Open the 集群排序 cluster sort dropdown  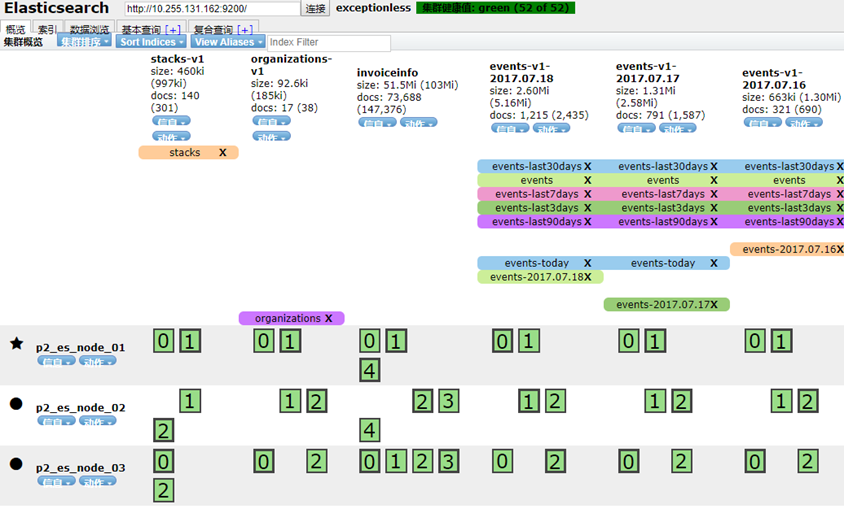tap(84, 43)
